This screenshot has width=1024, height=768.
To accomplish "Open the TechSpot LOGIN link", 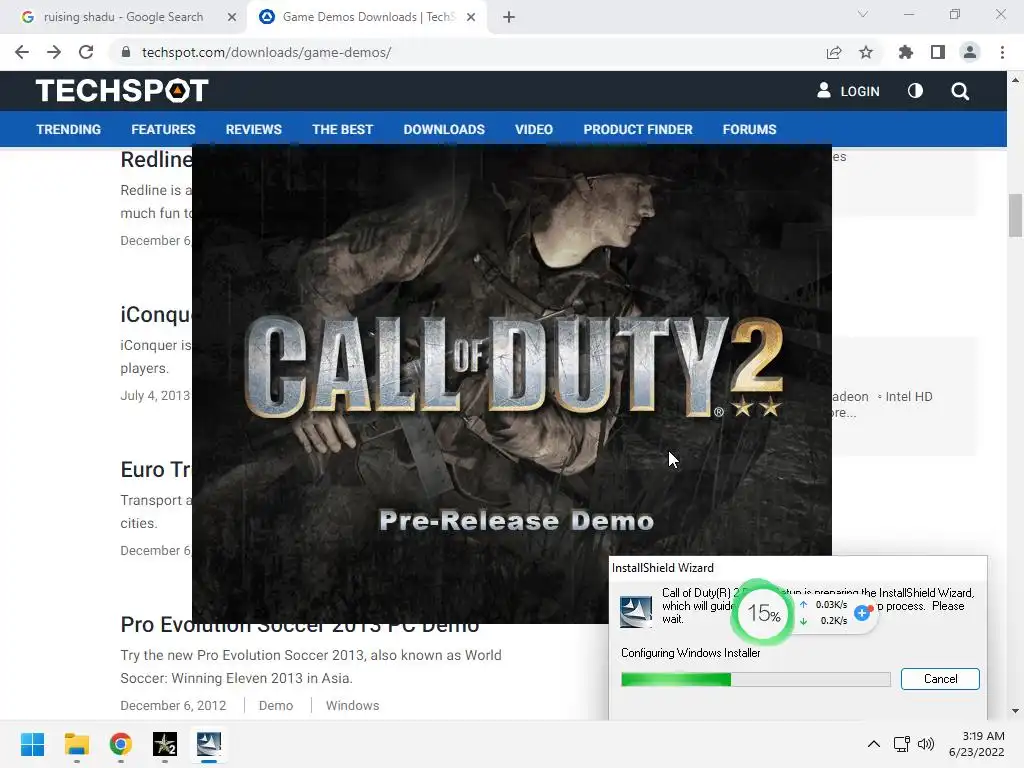I will [x=848, y=91].
